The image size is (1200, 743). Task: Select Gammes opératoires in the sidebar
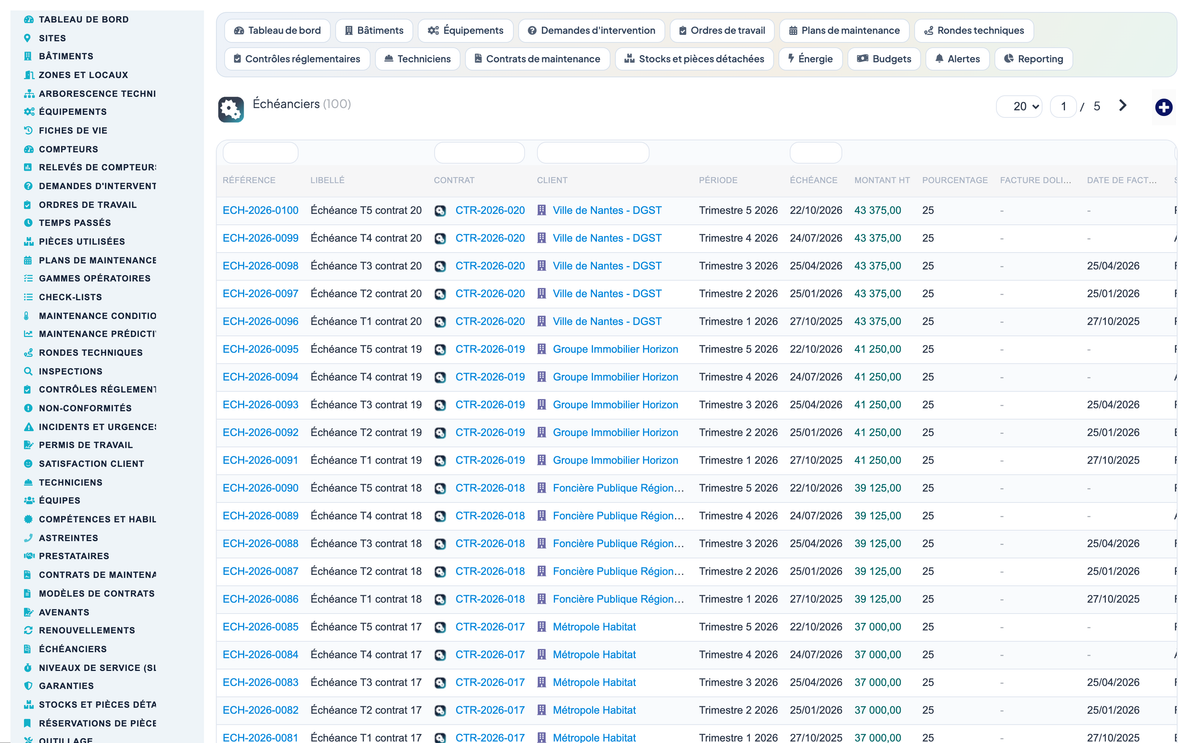pyautogui.click(x=95, y=279)
